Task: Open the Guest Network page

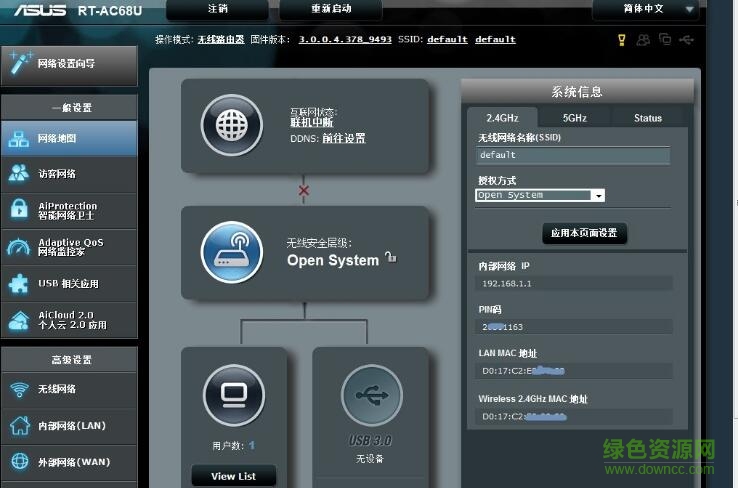Action: [x=69, y=174]
